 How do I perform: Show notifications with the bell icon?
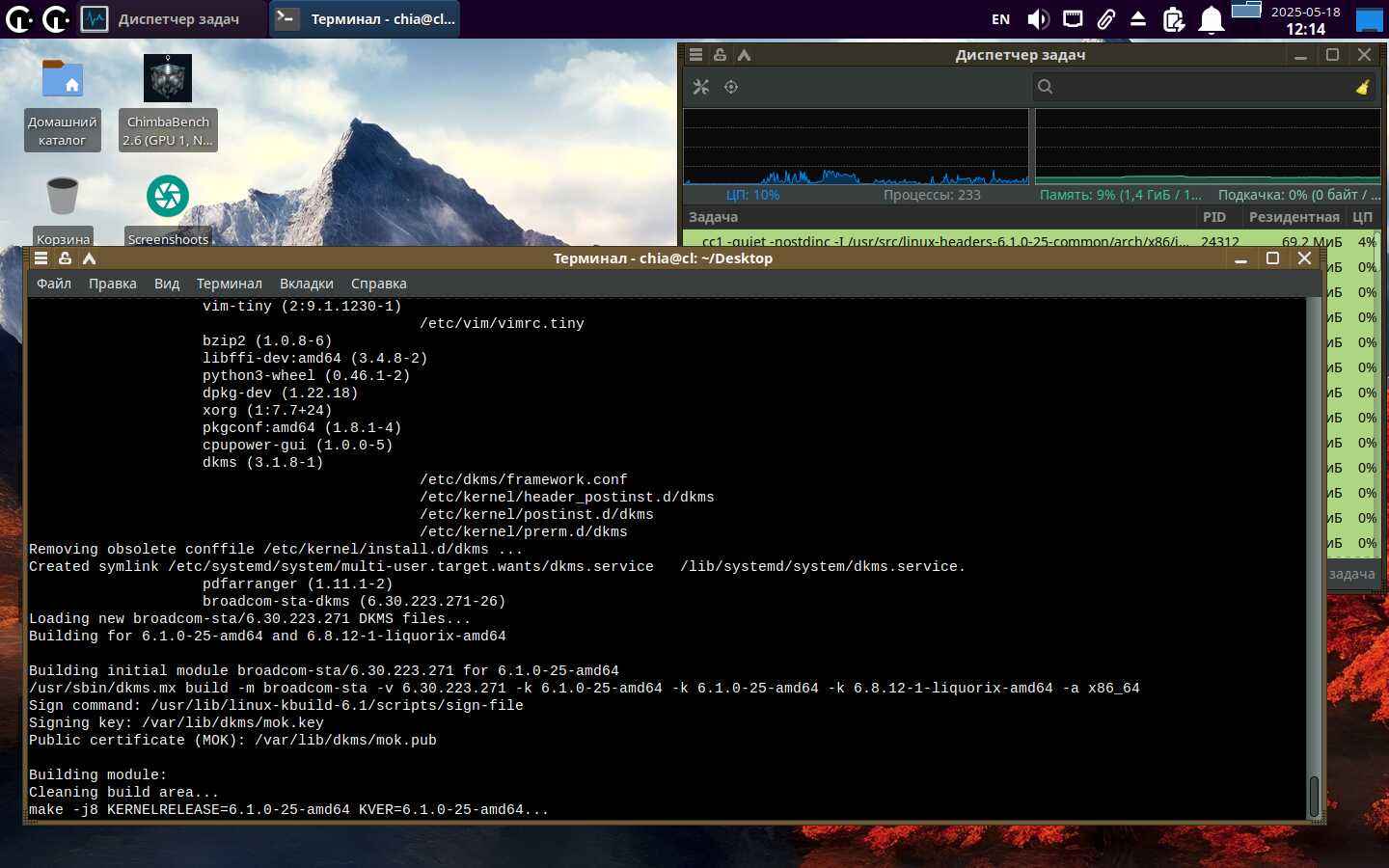(1211, 19)
